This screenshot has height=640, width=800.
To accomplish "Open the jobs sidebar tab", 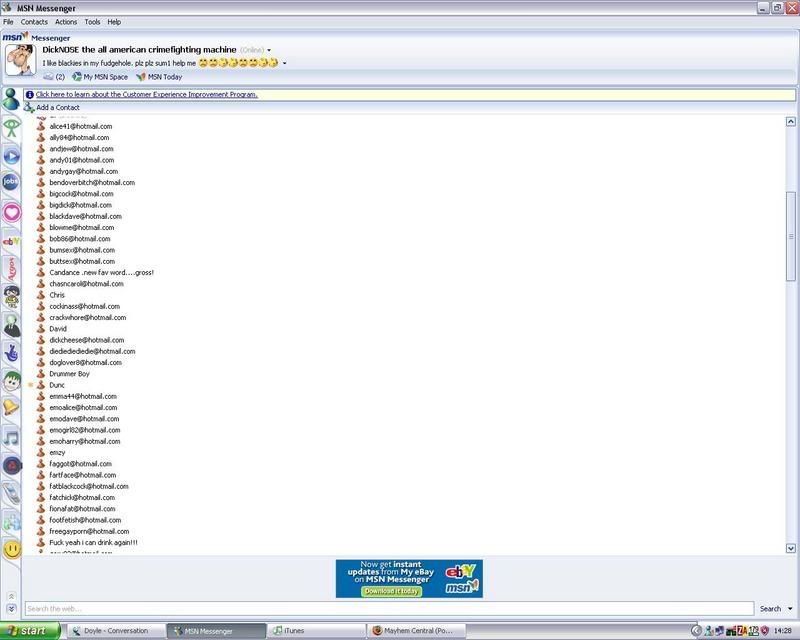I will [x=11, y=181].
